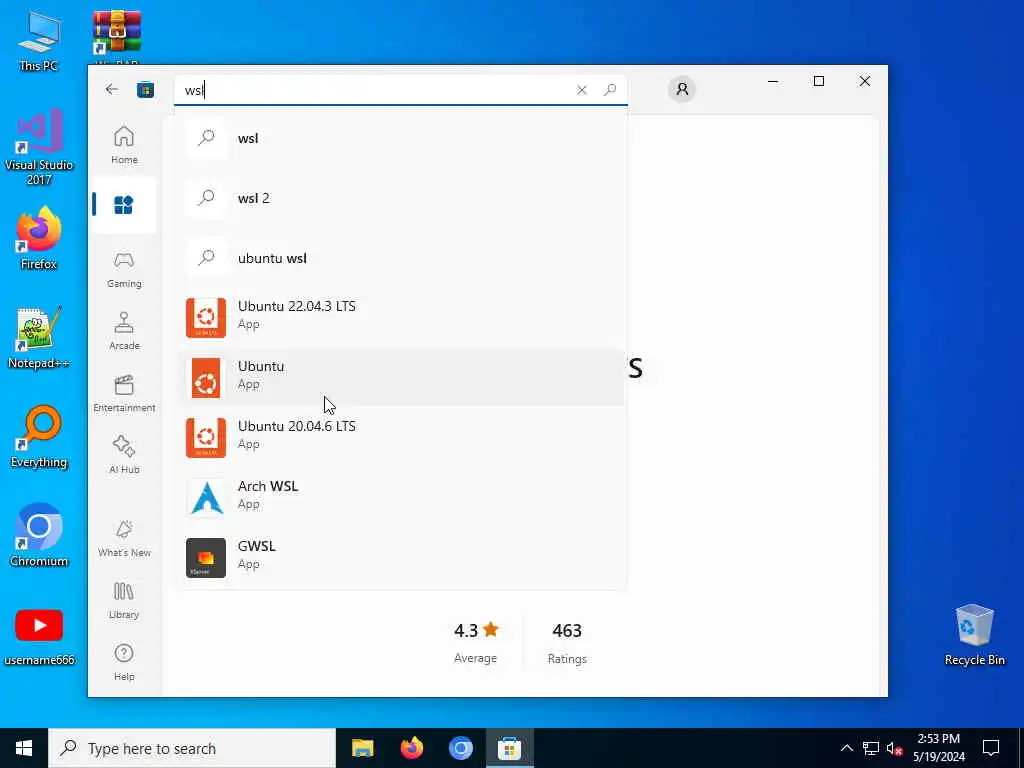Click the Arch WSL logo icon
Viewport: 1024px width, 768px height.
206,498
